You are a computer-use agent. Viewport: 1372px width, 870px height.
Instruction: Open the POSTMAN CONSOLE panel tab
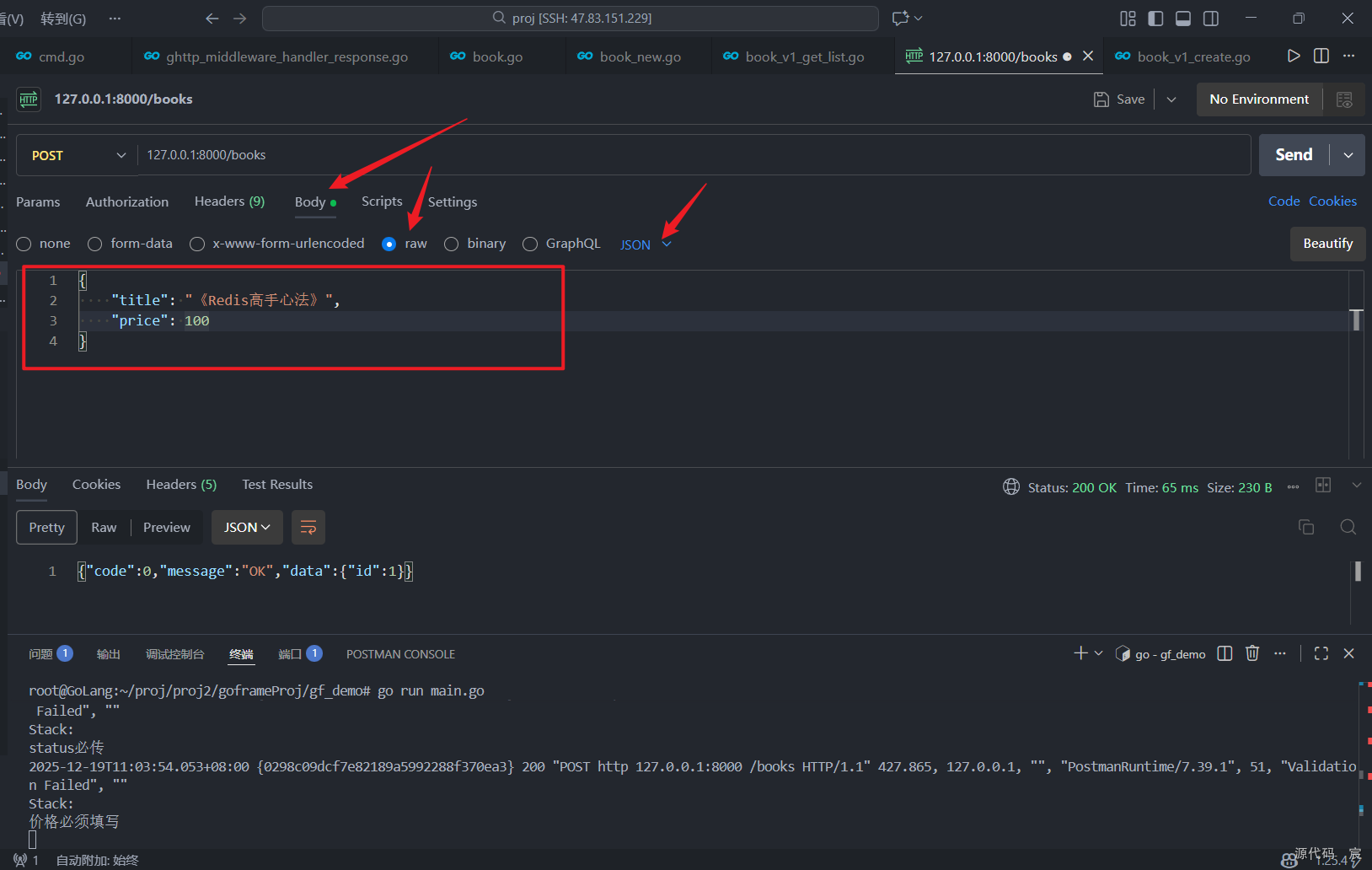(x=400, y=654)
